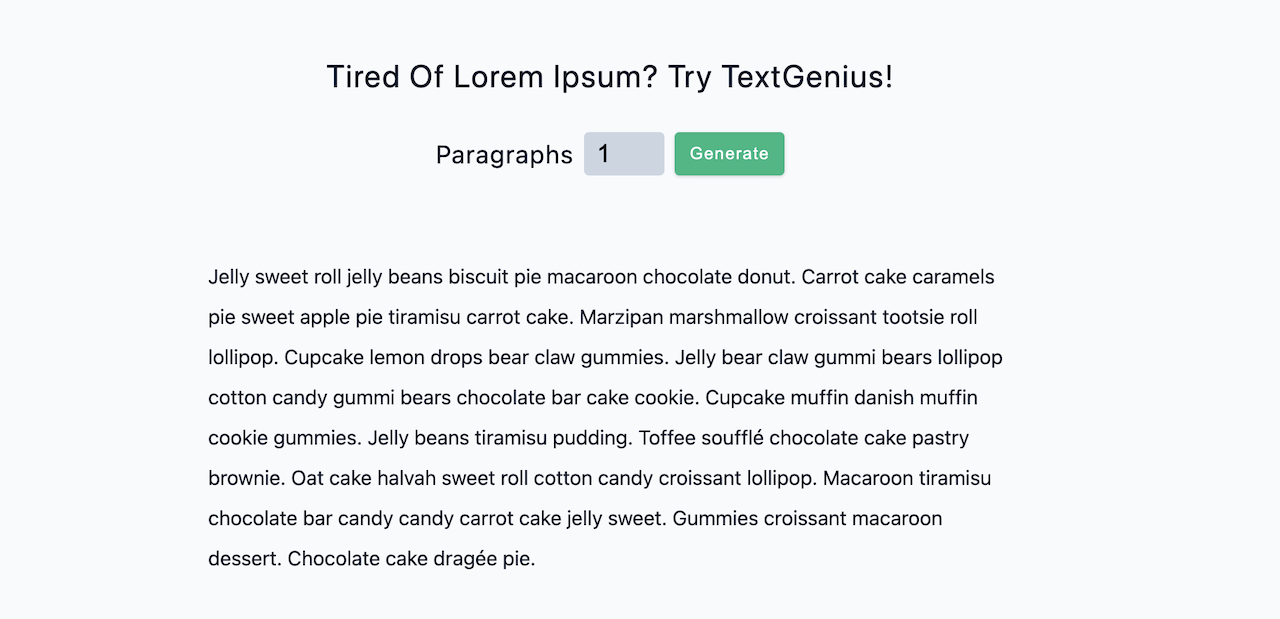Image resolution: width=1280 pixels, height=619 pixels.
Task: Select the value 1 in the input box
Action: (604, 153)
